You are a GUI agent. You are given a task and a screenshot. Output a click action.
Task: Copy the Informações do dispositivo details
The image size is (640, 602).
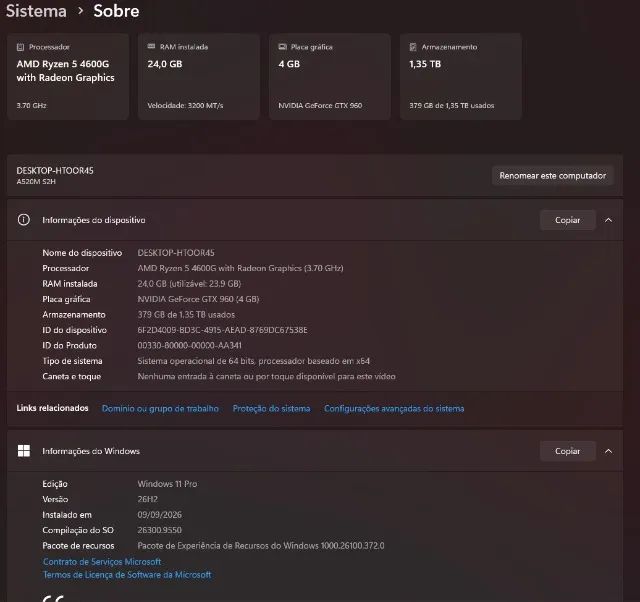click(567, 220)
